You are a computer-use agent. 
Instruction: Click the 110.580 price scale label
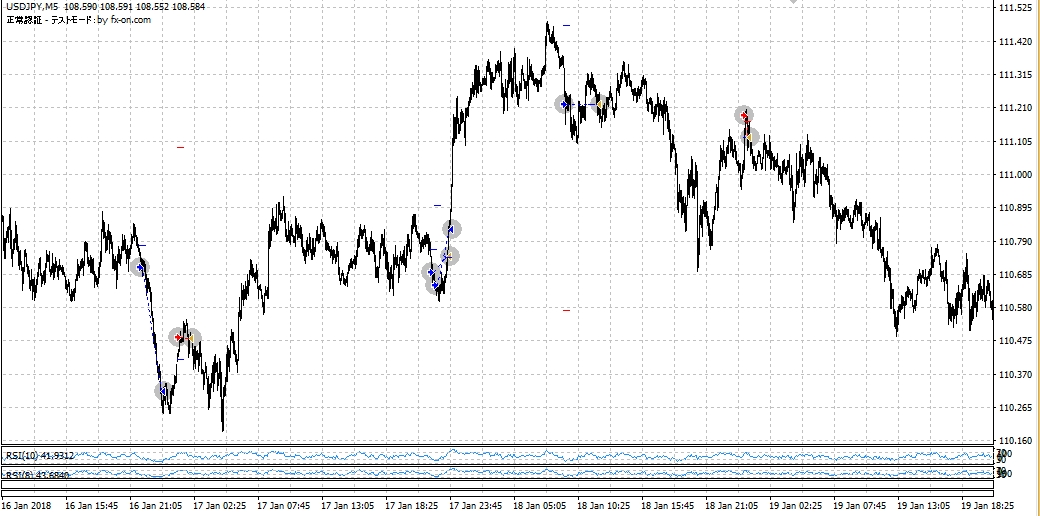click(x=1013, y=308)
